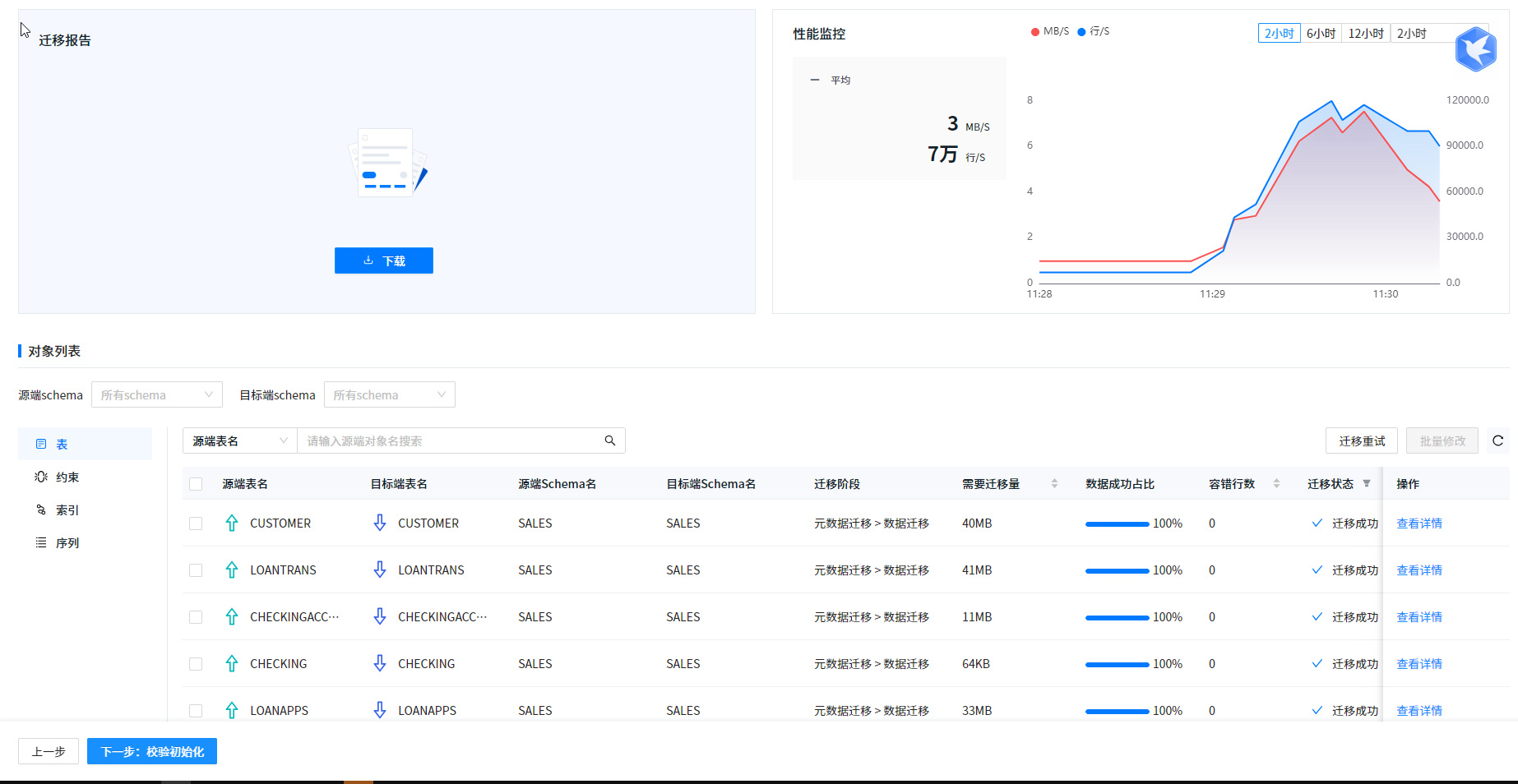Open the 目标端schema dropdown

tap(390, 394)
